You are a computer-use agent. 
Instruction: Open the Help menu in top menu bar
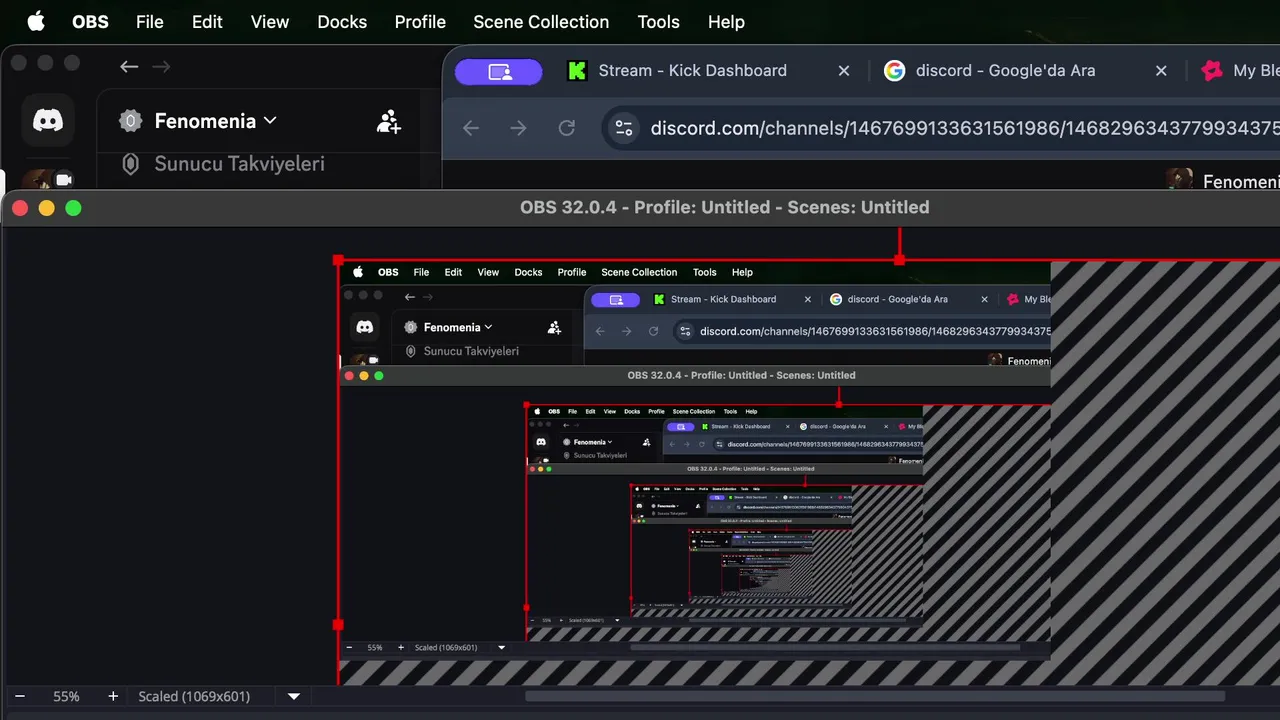pos(726,22)
